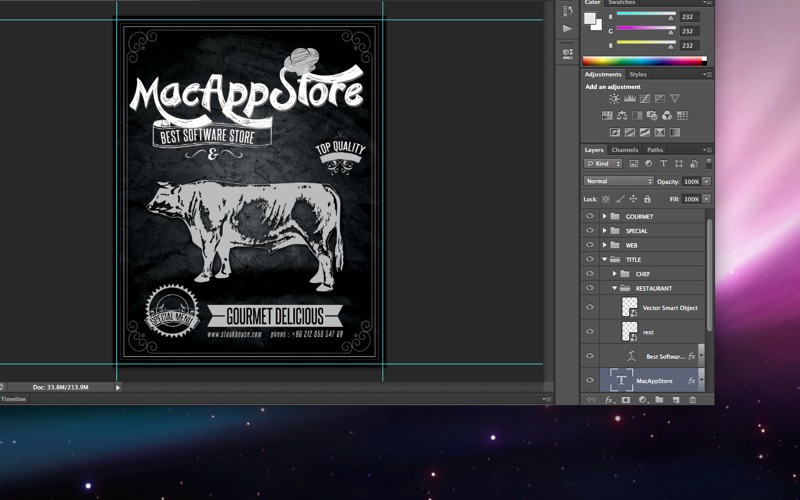Pick a color from the spectrum ramp
This screenshot has width=800, height=500.
645,61
